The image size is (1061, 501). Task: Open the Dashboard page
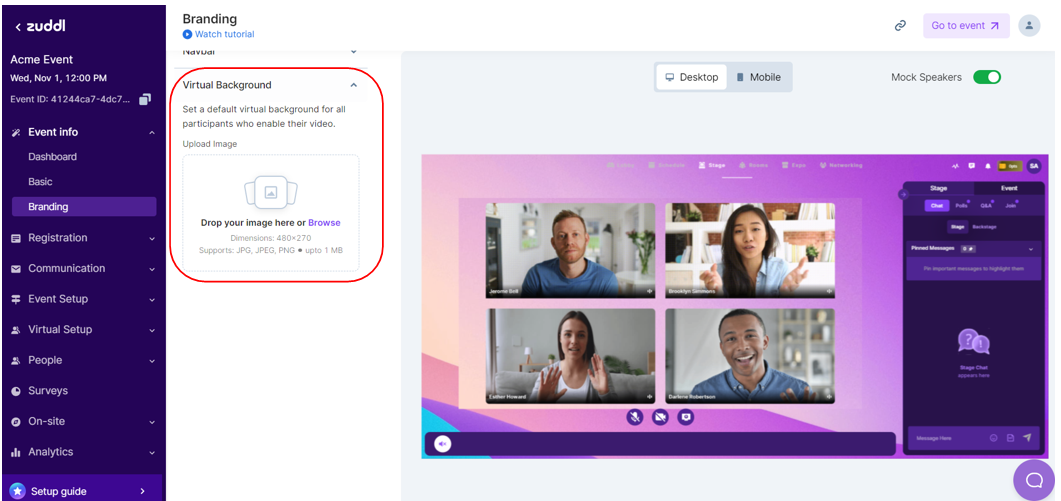(52, 156)
